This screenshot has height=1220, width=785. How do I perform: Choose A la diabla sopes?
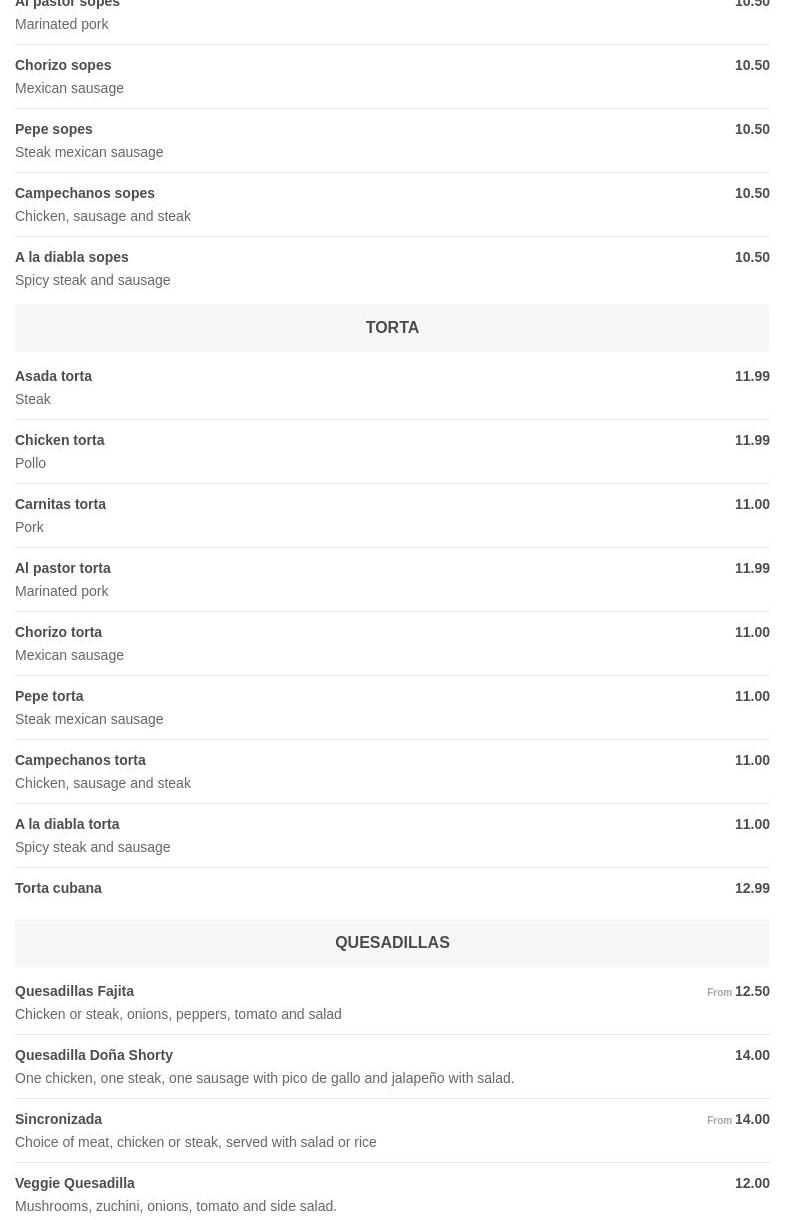[x=72, y=258]
